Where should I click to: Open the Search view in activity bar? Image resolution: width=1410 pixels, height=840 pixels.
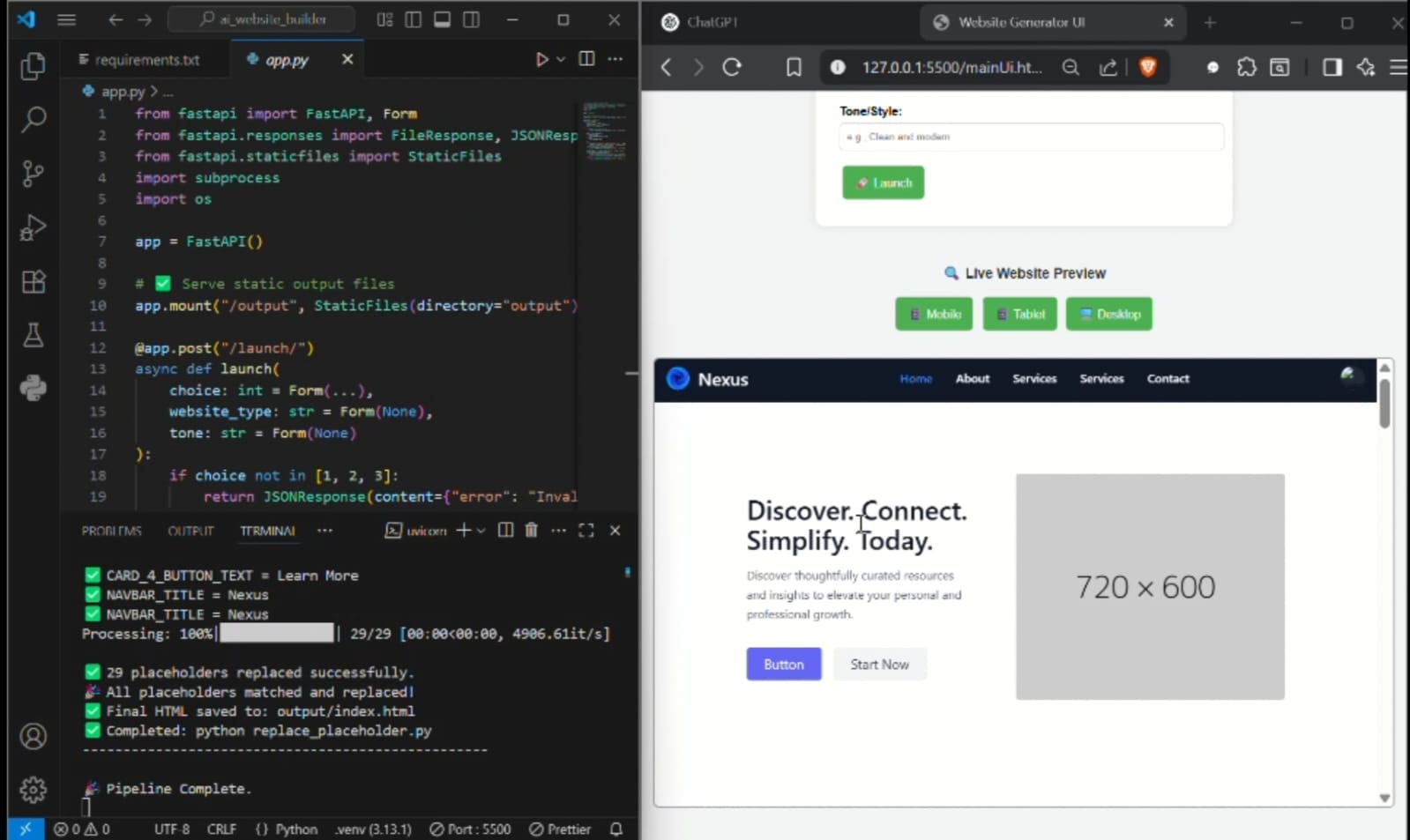coord(33,119)
